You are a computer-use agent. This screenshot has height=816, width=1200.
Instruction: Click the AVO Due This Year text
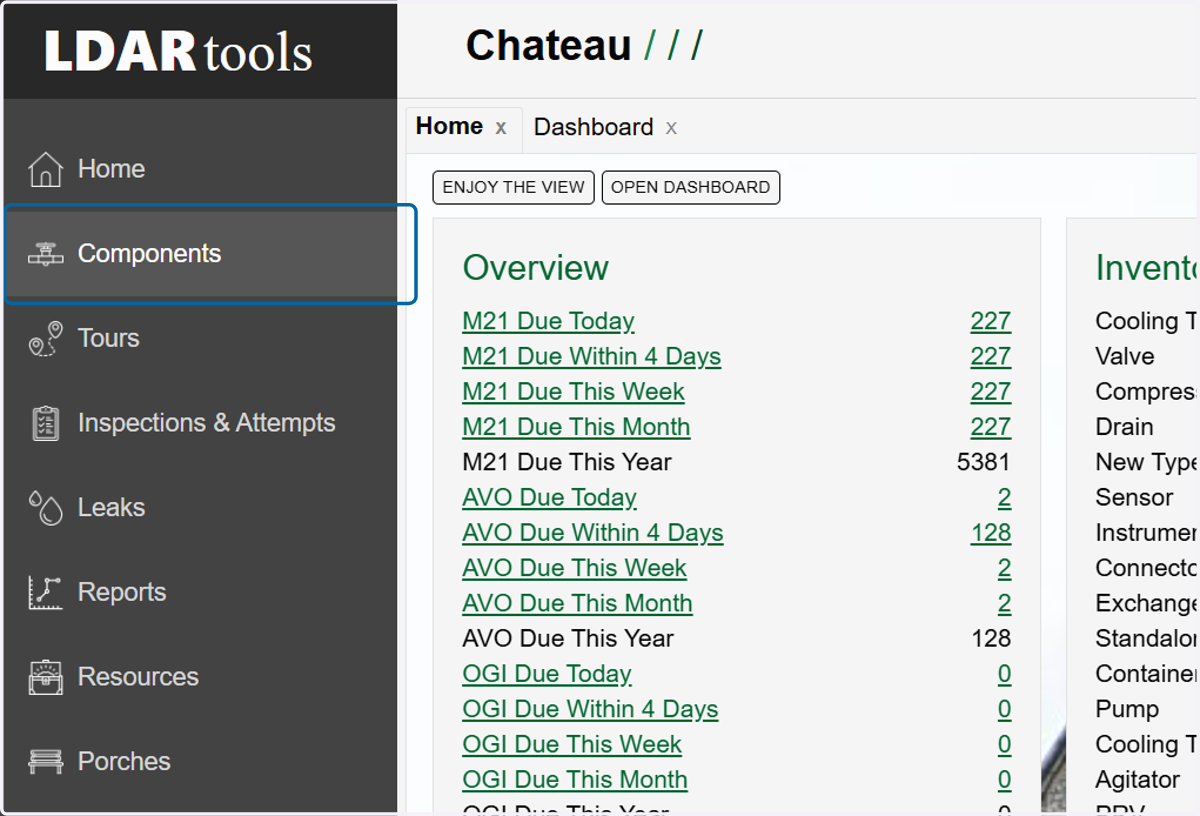pyautogui.click(x=568, y=638)
